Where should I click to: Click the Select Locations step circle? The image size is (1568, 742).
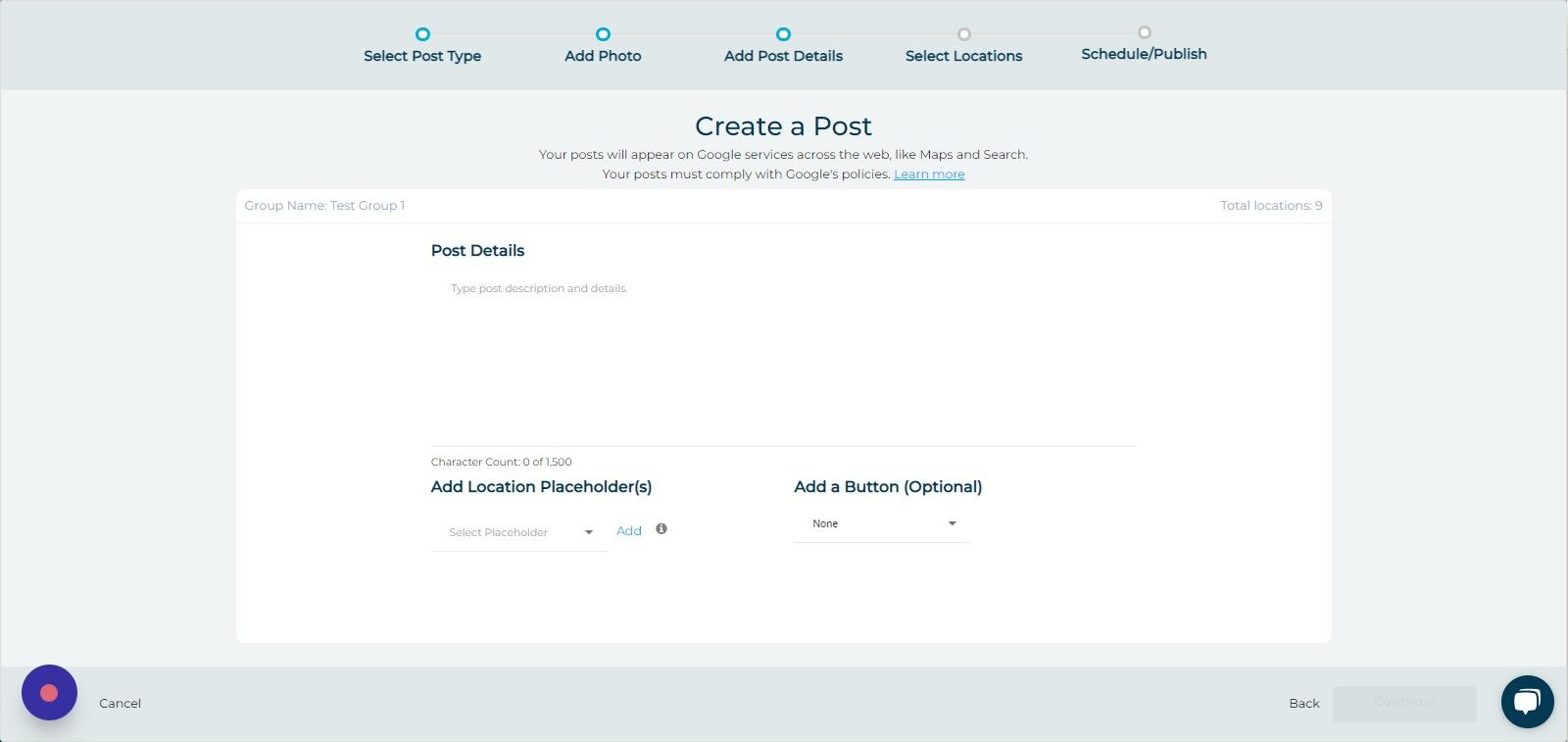[963, 34]
